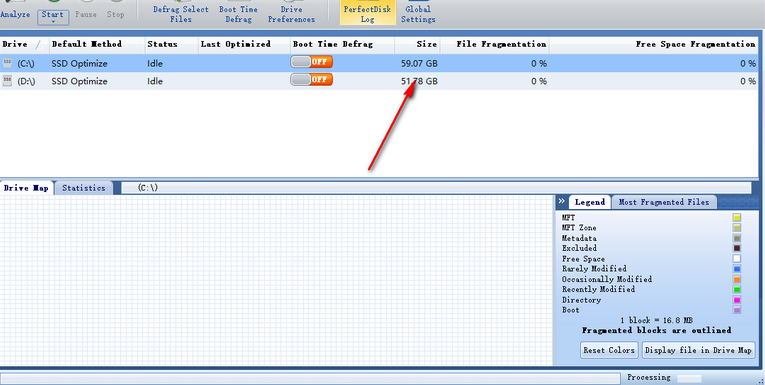
Task: Sort by File Fragmentation column header
Action: [495, 44]
